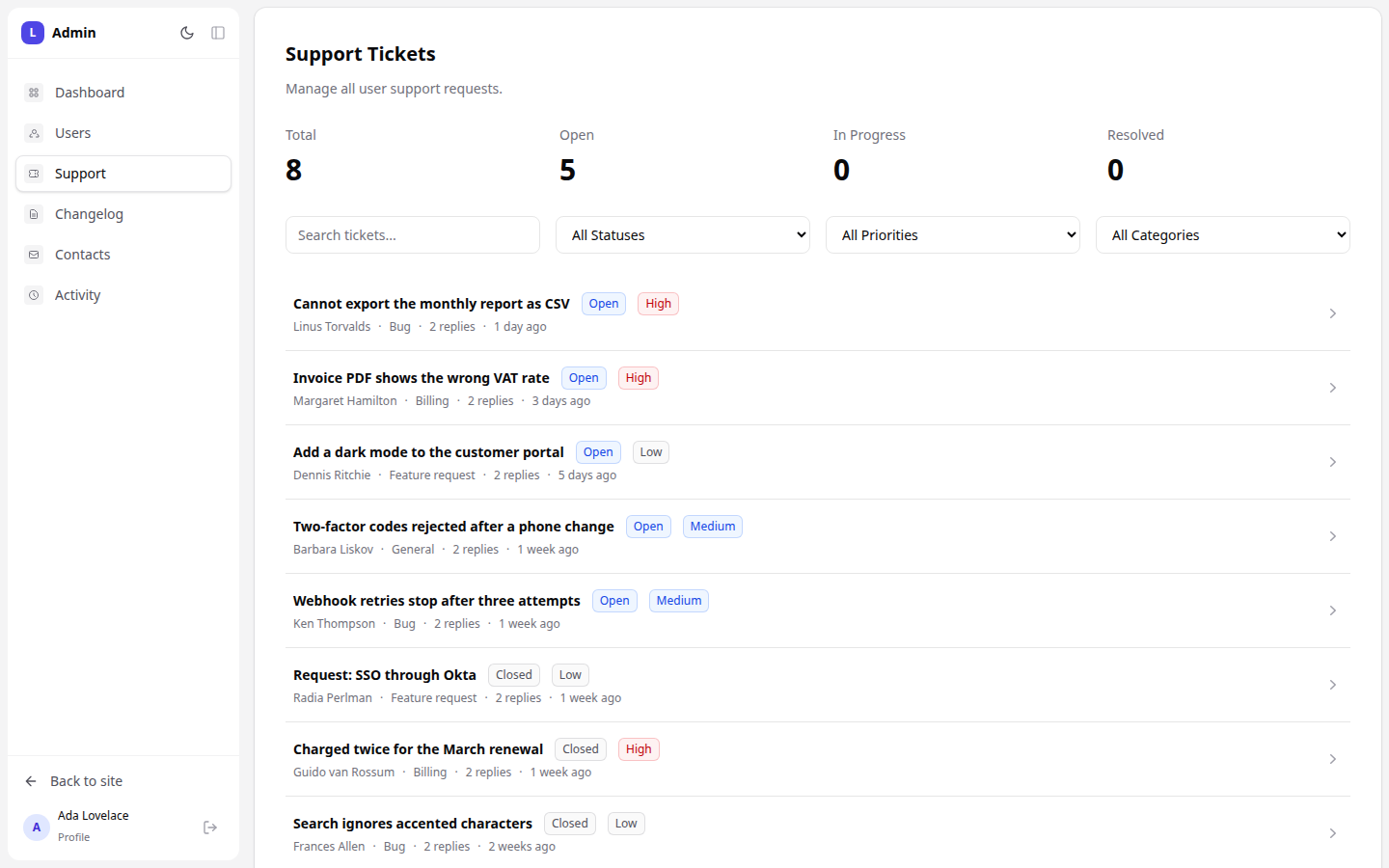Screen dimensions: 1389x868
Task: Expand the dark mode ticket chevron
Action: click(1333, 462)
